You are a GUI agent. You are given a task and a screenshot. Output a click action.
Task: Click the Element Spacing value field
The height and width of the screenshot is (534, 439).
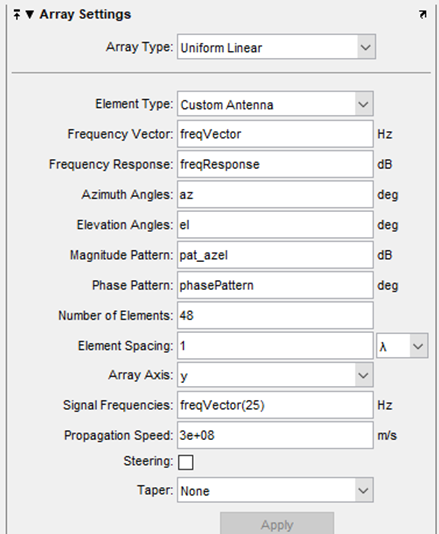click(x=275, y=346)
